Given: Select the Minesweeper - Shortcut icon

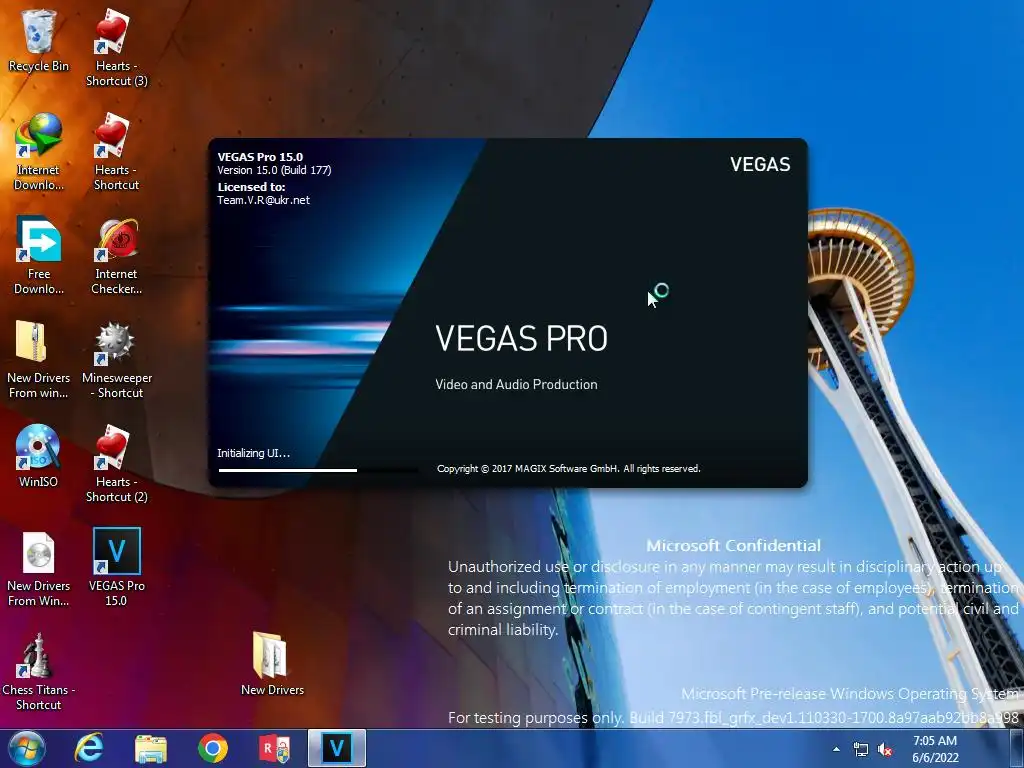Looking at the screenshot, I should click(x=116, y=359).
